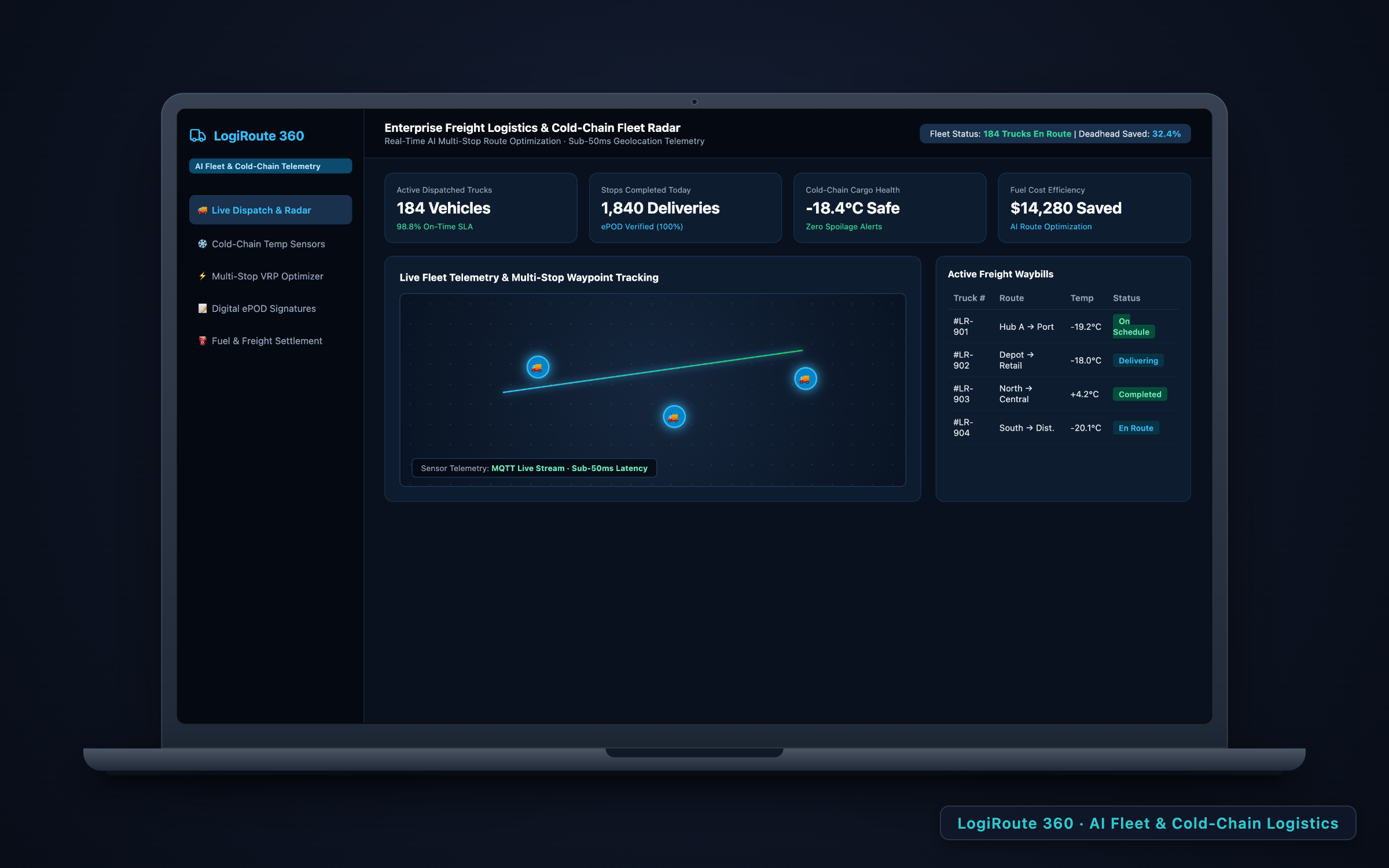Select the leftmost truck marker on the map
This screenshot has width=1389, height=868.
click(x=538, y=367)
